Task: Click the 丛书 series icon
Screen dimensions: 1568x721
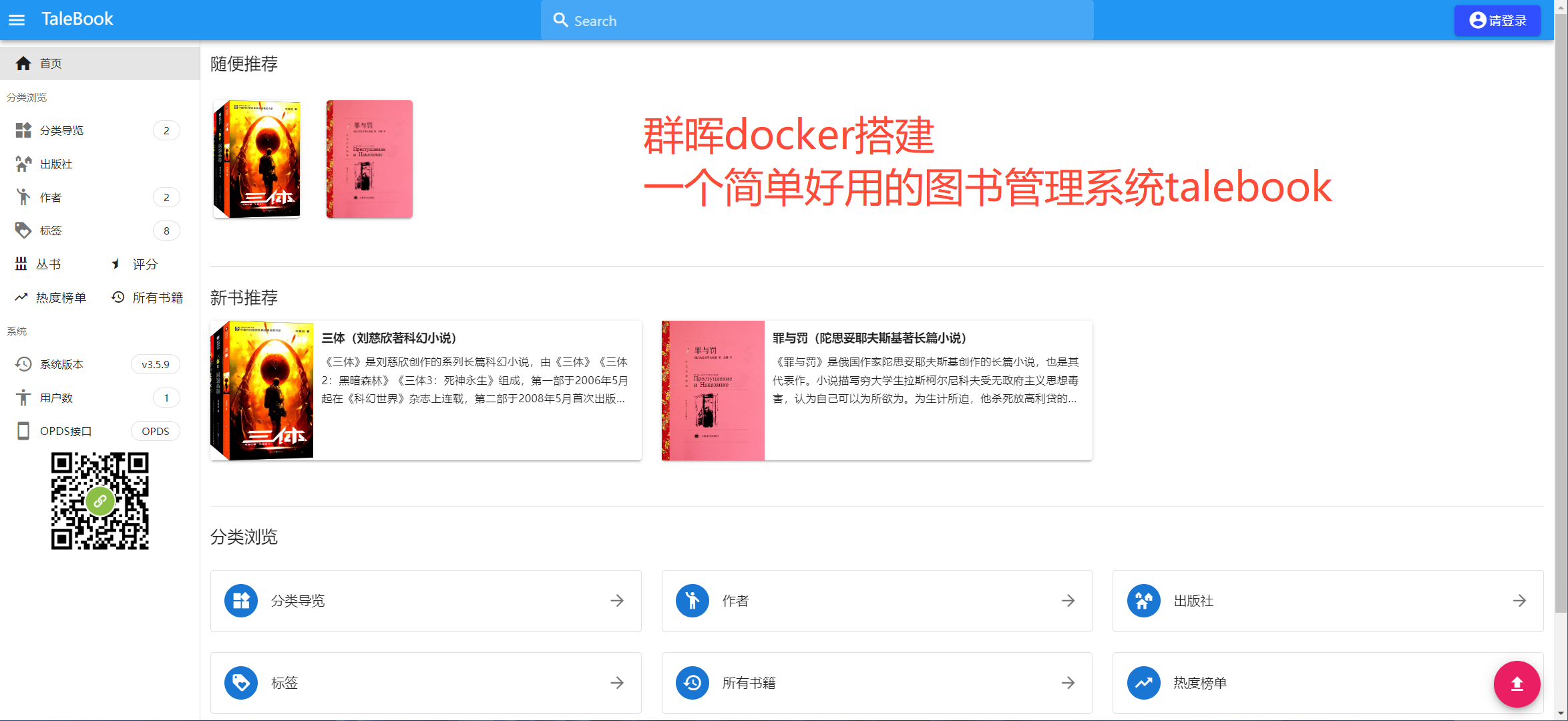Action: [21, 264]
